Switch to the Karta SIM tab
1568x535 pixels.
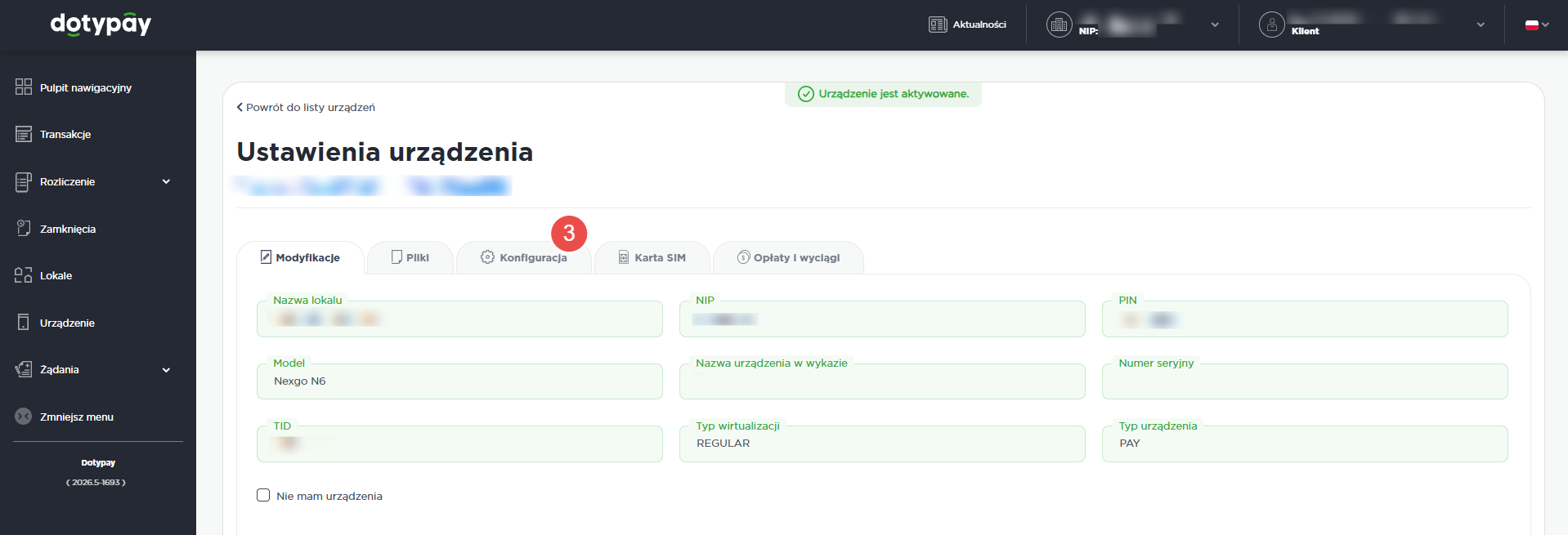pos(652,257)
